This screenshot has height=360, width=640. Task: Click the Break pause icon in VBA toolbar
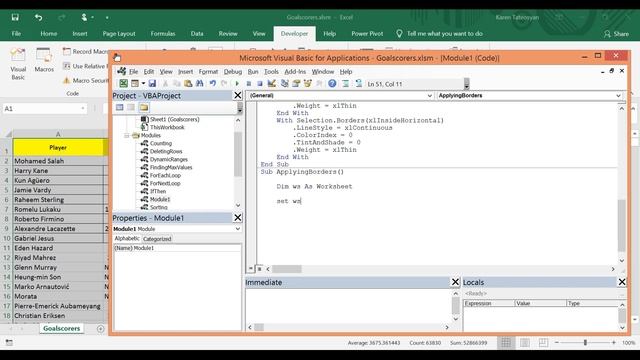[249, 83]
